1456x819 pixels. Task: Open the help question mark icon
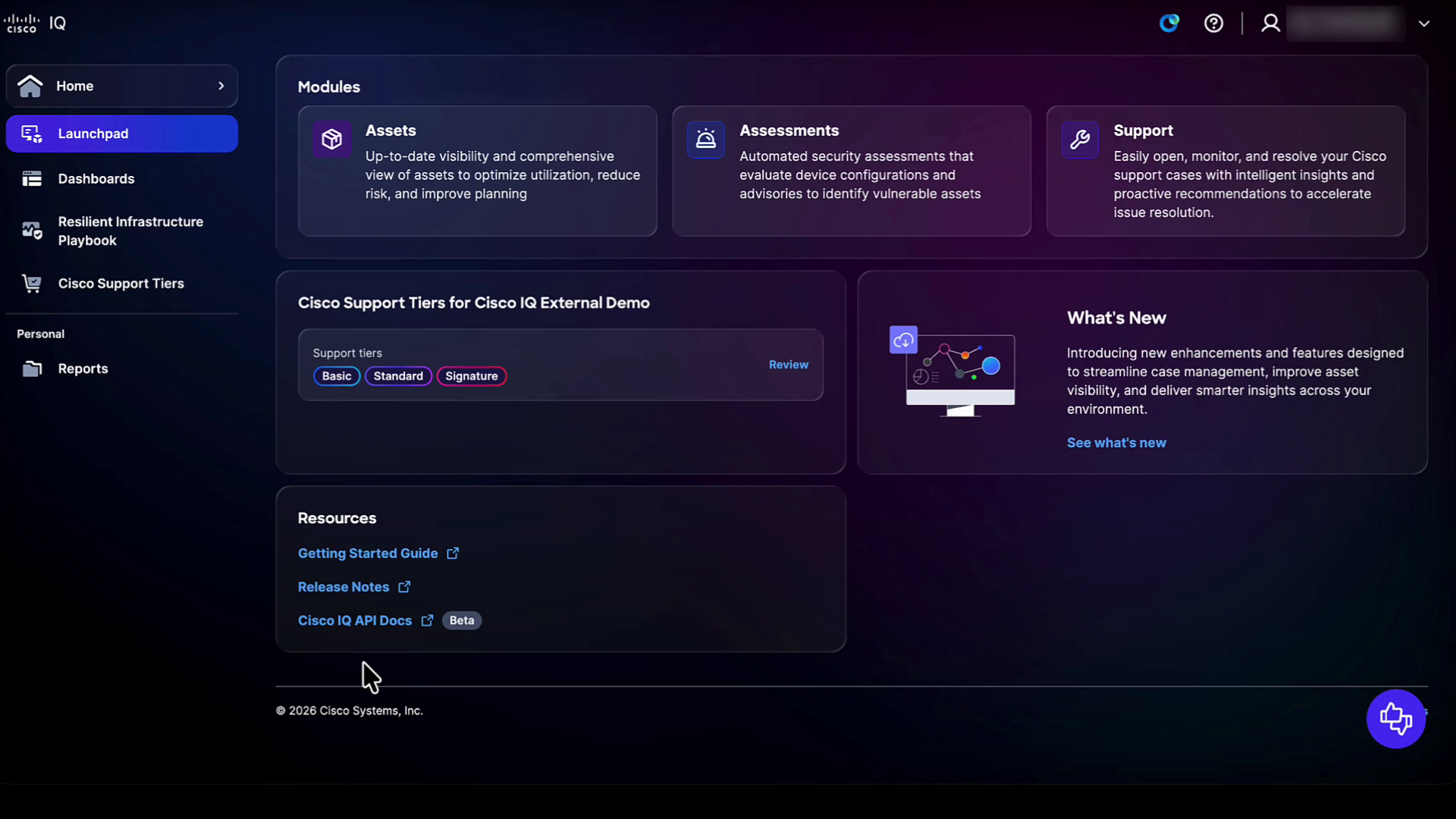1213,24
